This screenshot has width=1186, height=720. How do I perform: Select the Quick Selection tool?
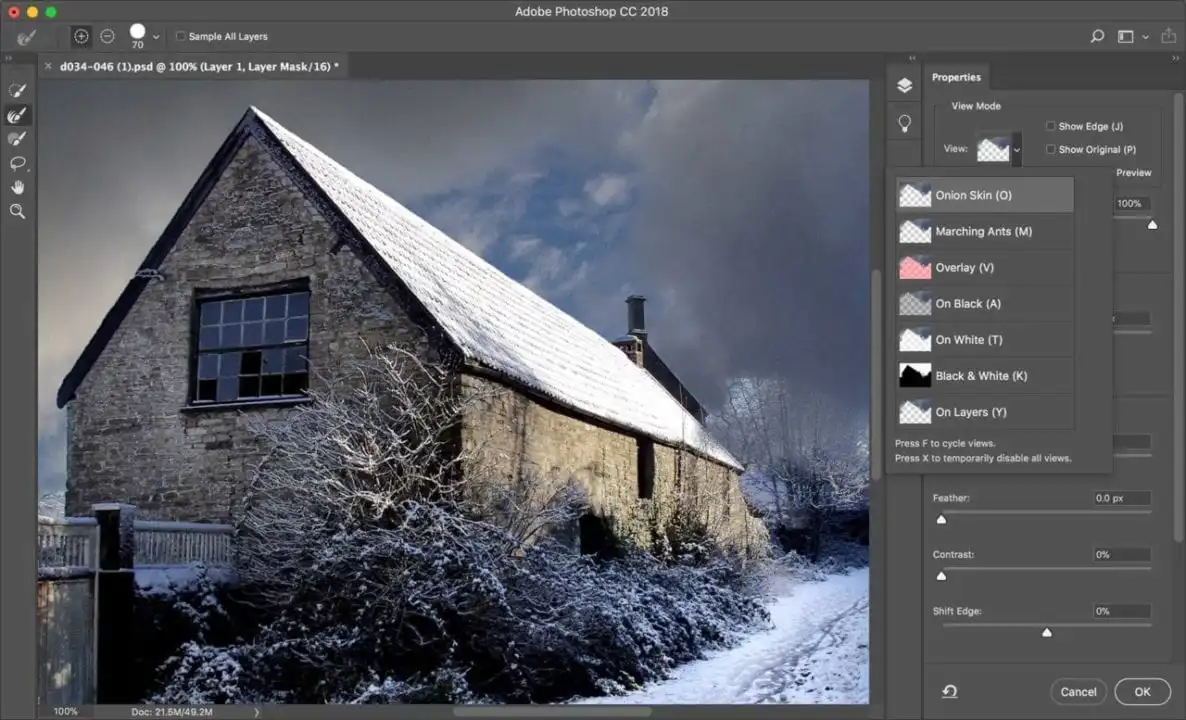pyautogui.click(x=17, y=91)
